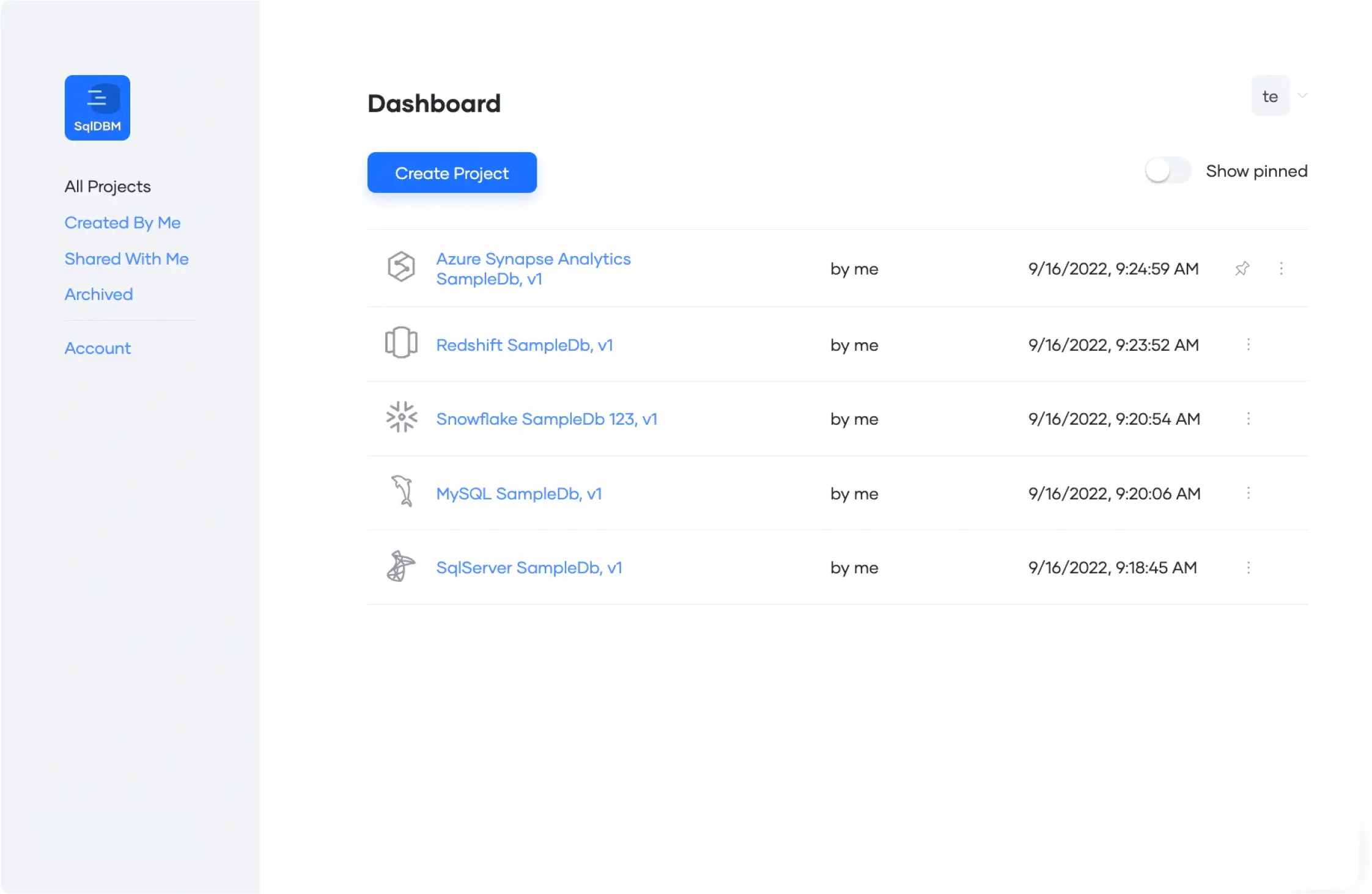This screenshot has width=1372, height=894.
Task: Select Created By Me in sidebar
Action: [122, 222]
